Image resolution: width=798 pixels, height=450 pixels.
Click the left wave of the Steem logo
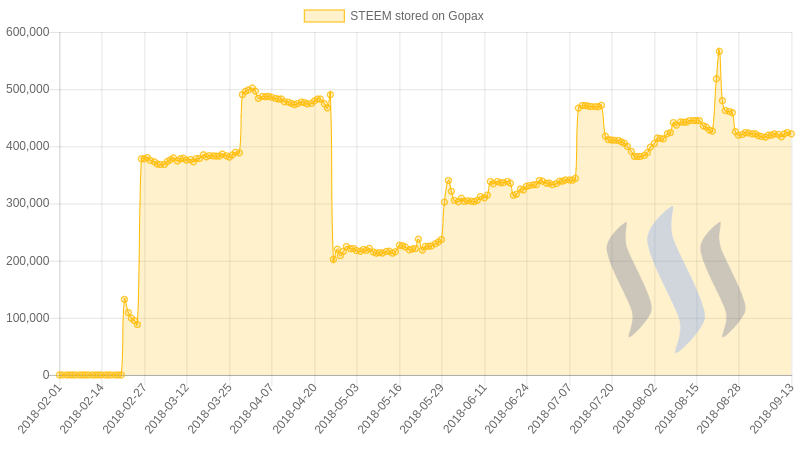click(629, 279)
